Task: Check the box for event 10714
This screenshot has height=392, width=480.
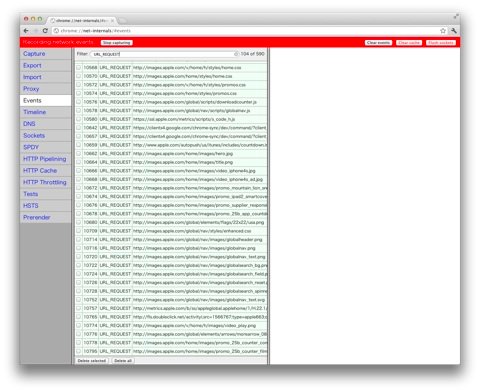Action: click(79, 239)
